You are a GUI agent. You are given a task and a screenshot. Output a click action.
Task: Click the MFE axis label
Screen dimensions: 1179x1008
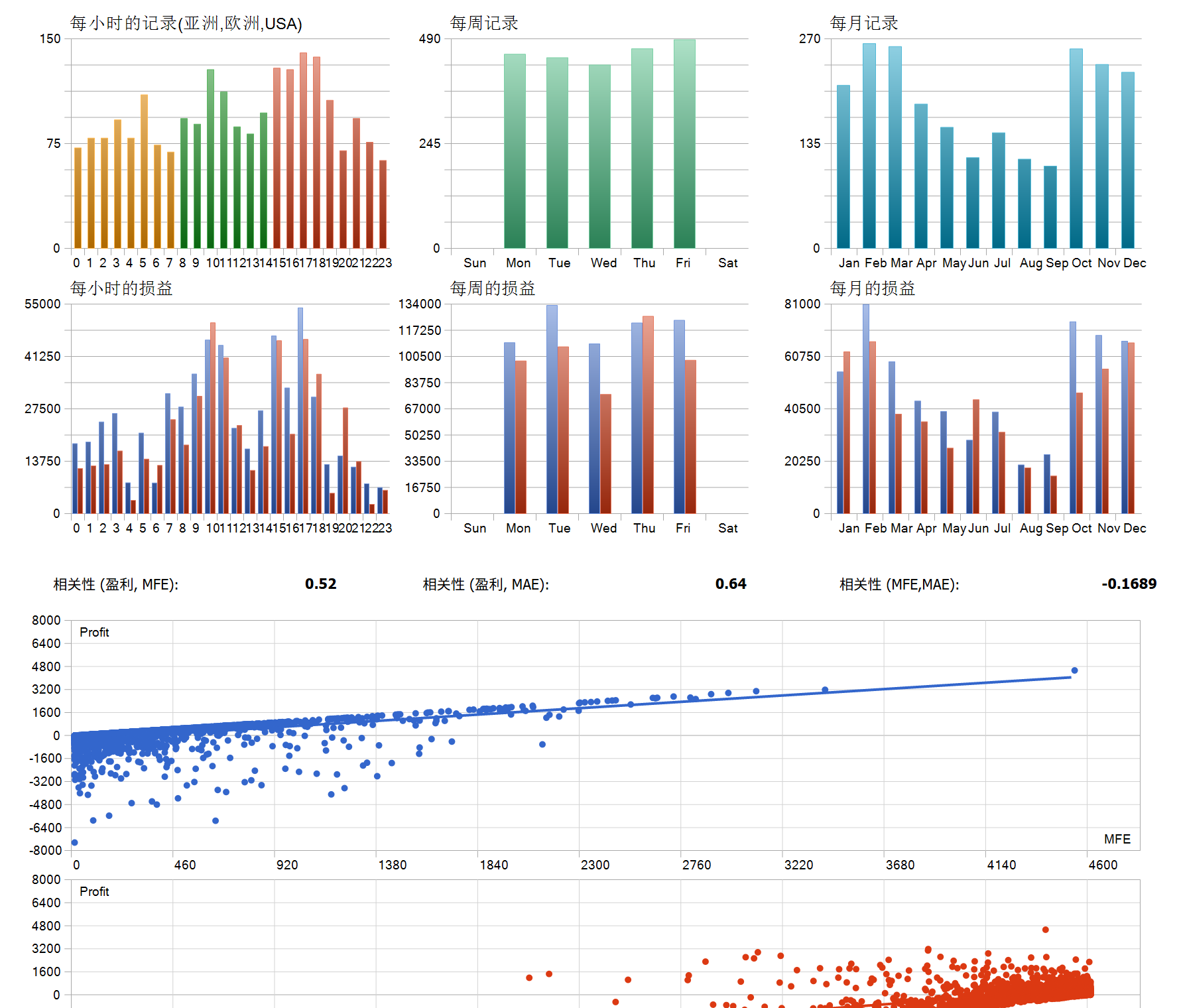1117,840
